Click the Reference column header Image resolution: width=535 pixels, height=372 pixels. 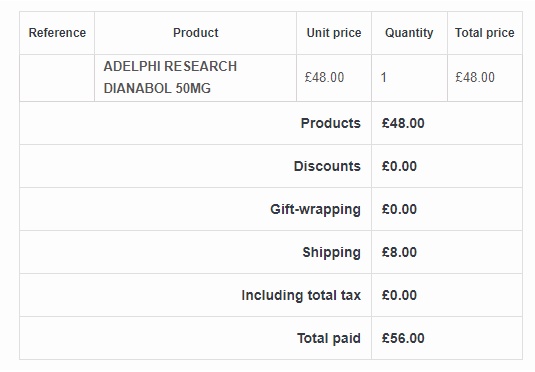pyautogui.click(x=57, y=33)
